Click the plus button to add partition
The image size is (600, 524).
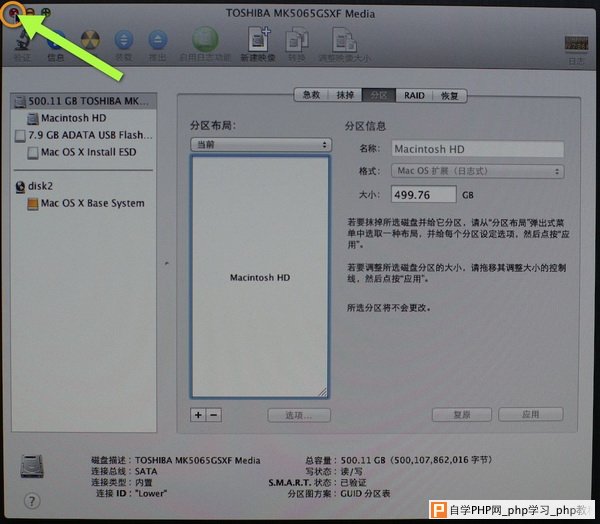[198, 415]
